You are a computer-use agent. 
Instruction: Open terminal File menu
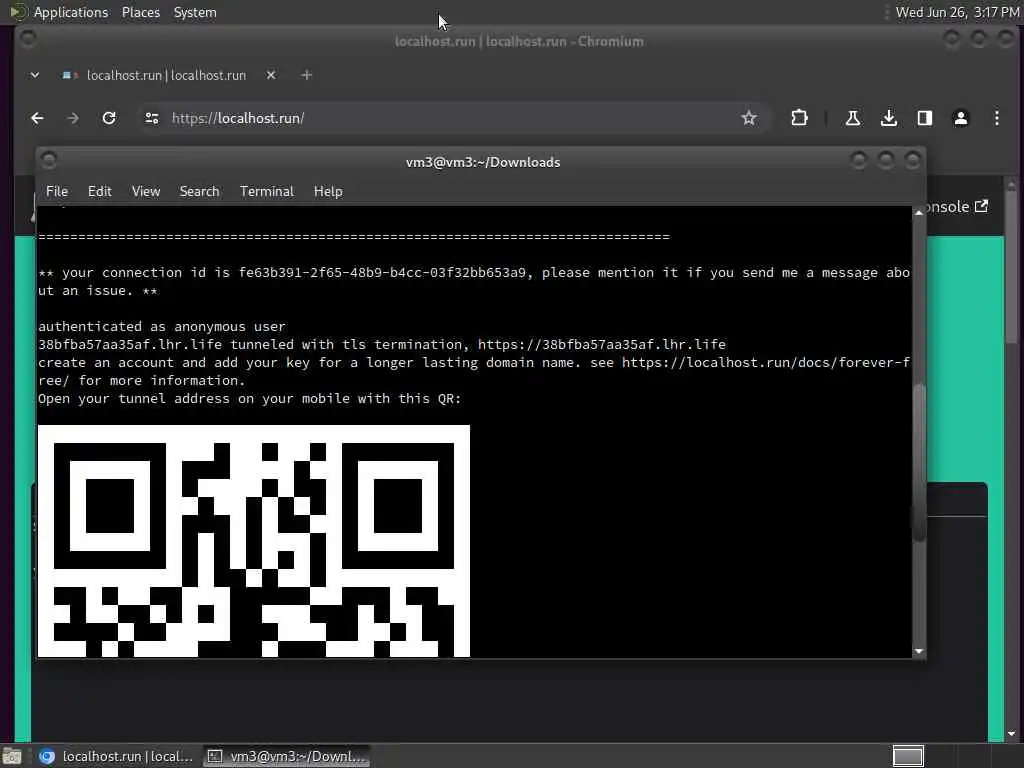point(57,191)
